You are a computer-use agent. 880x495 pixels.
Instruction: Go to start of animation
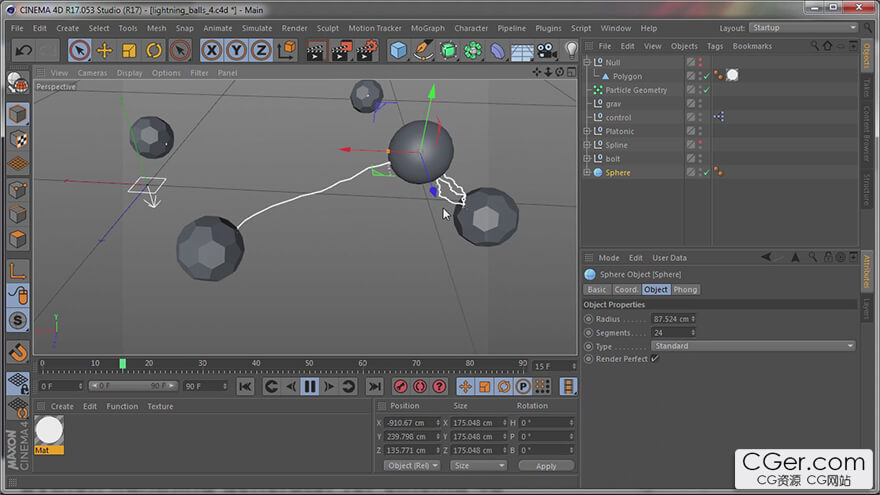(245, 386)
